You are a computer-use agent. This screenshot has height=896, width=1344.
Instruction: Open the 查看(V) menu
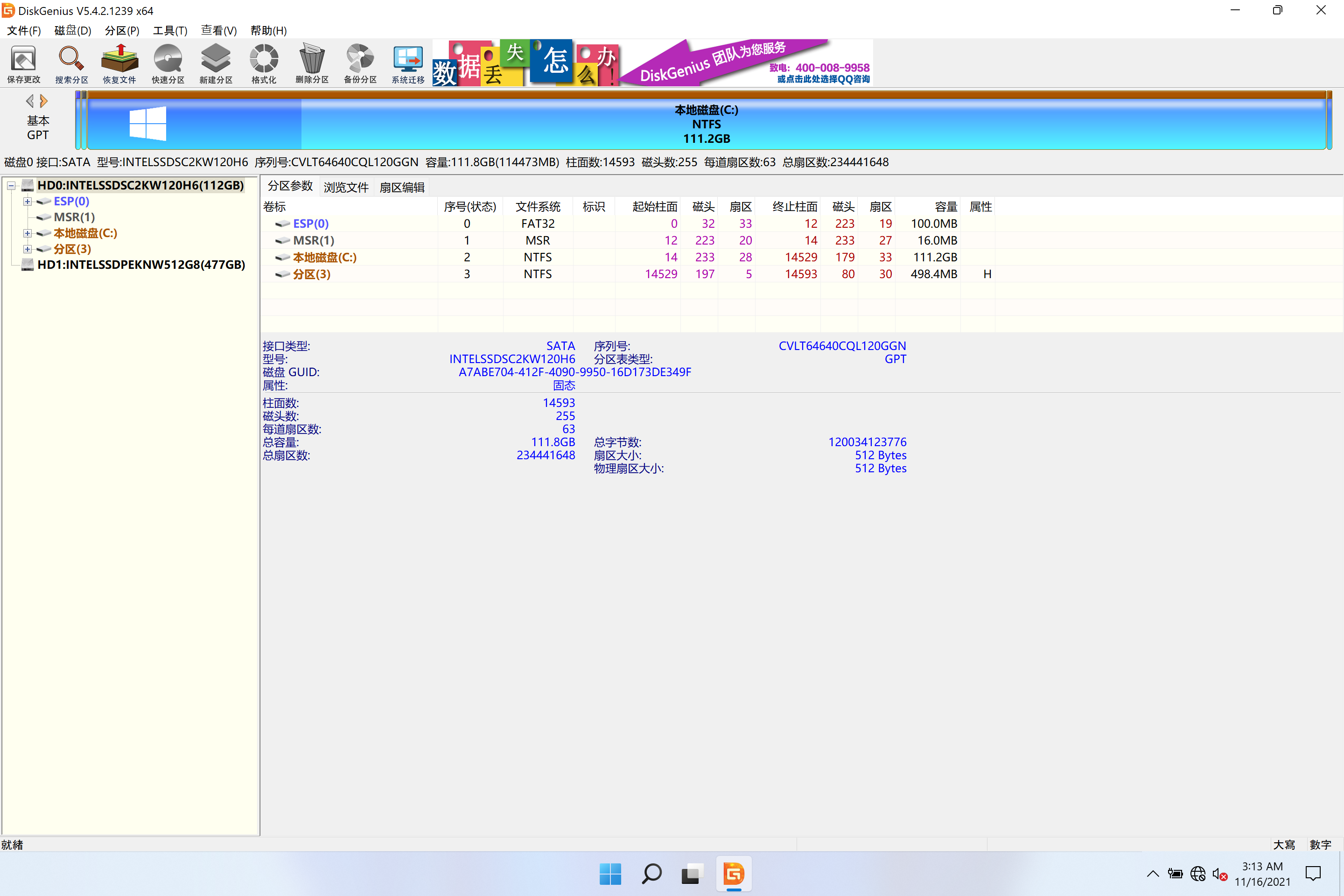click(218, 30)
